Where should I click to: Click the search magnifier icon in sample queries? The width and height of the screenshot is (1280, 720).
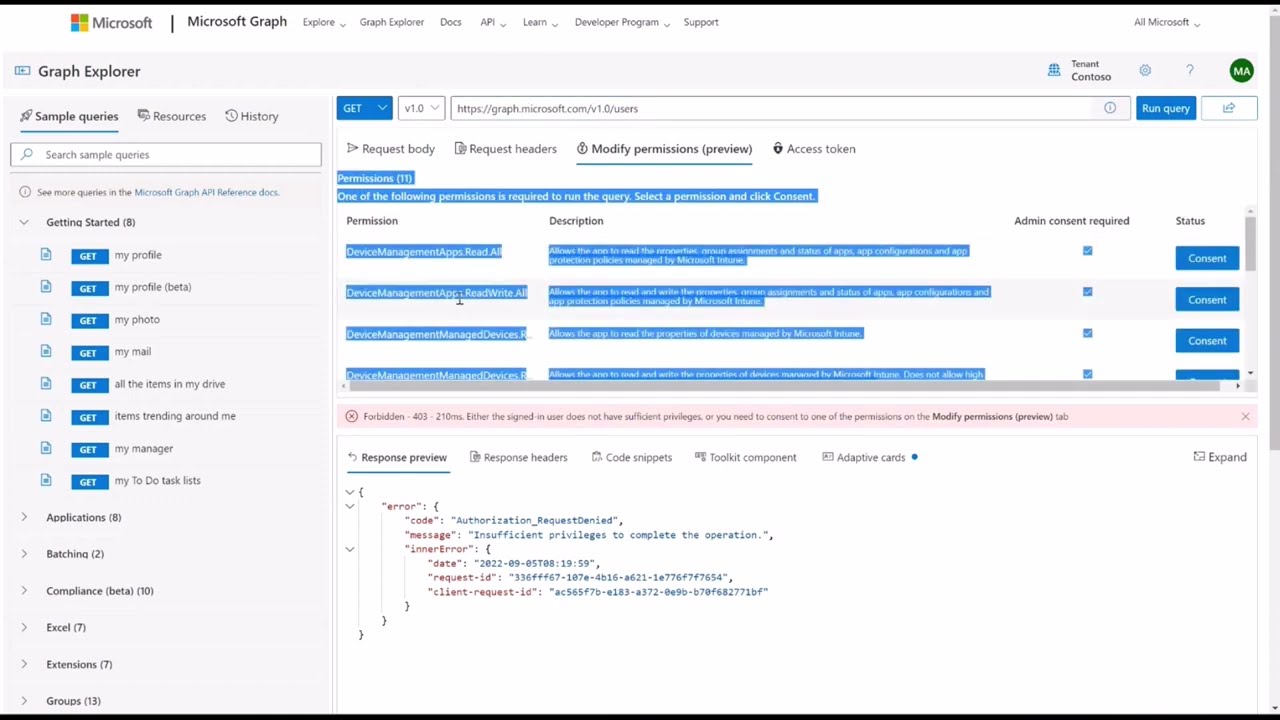27,154
